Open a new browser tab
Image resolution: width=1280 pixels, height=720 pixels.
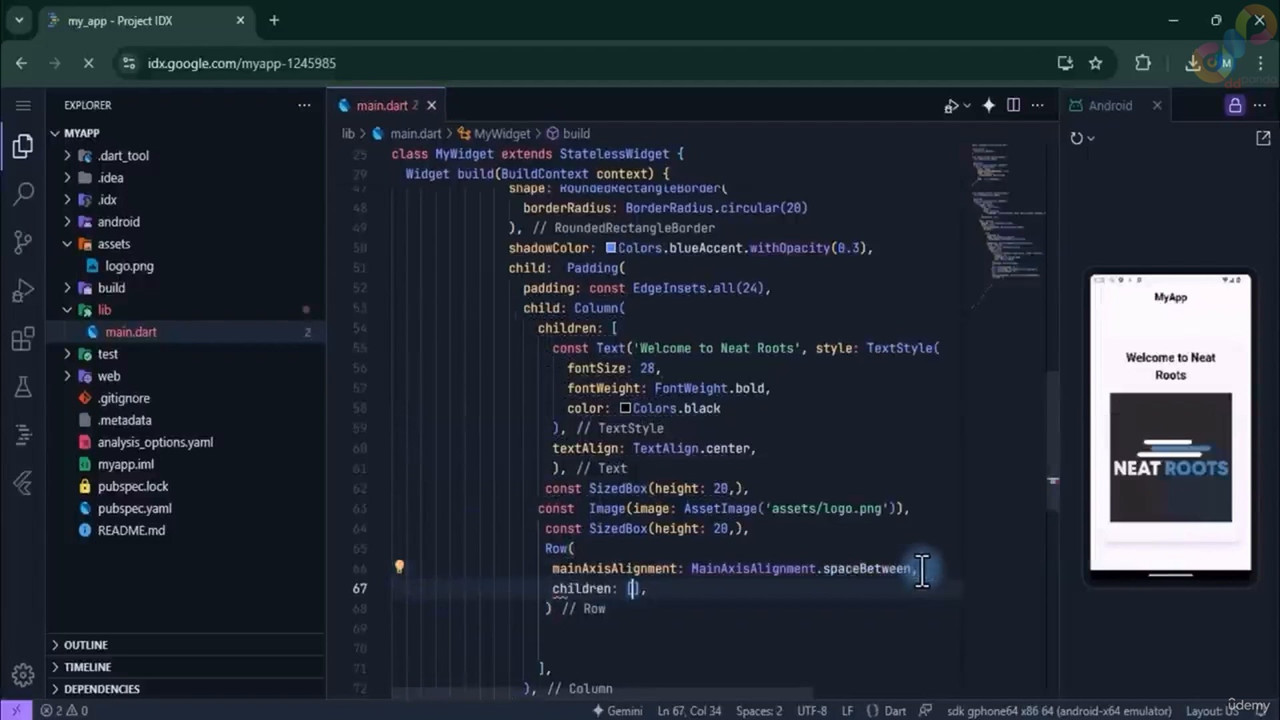point(274,20)
